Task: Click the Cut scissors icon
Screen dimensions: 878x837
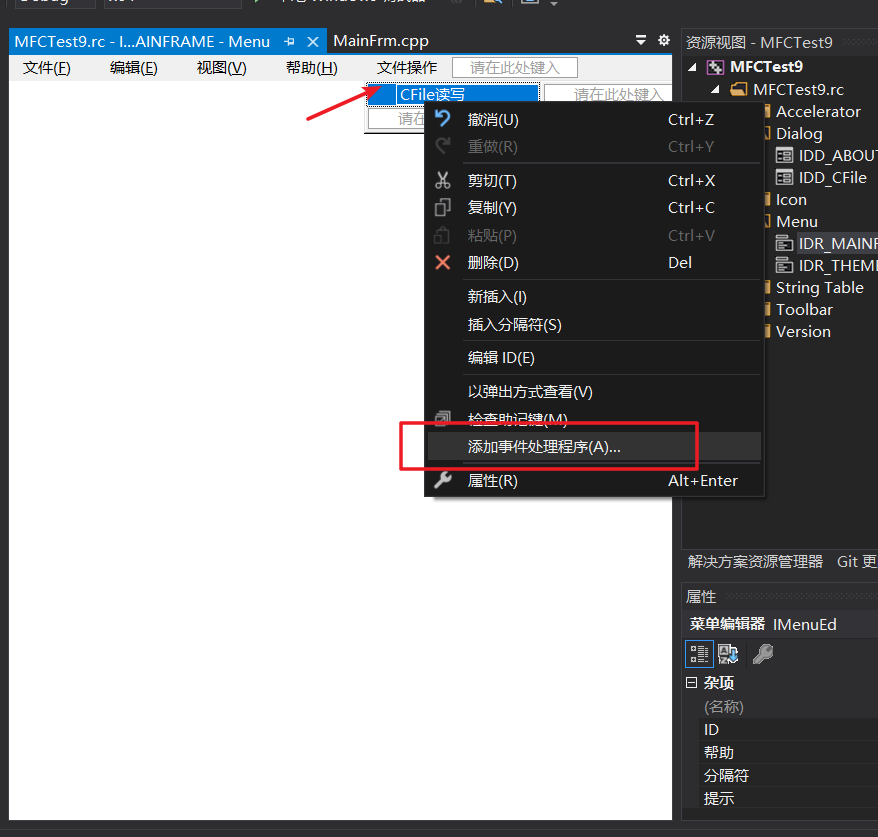Action: 442,180
